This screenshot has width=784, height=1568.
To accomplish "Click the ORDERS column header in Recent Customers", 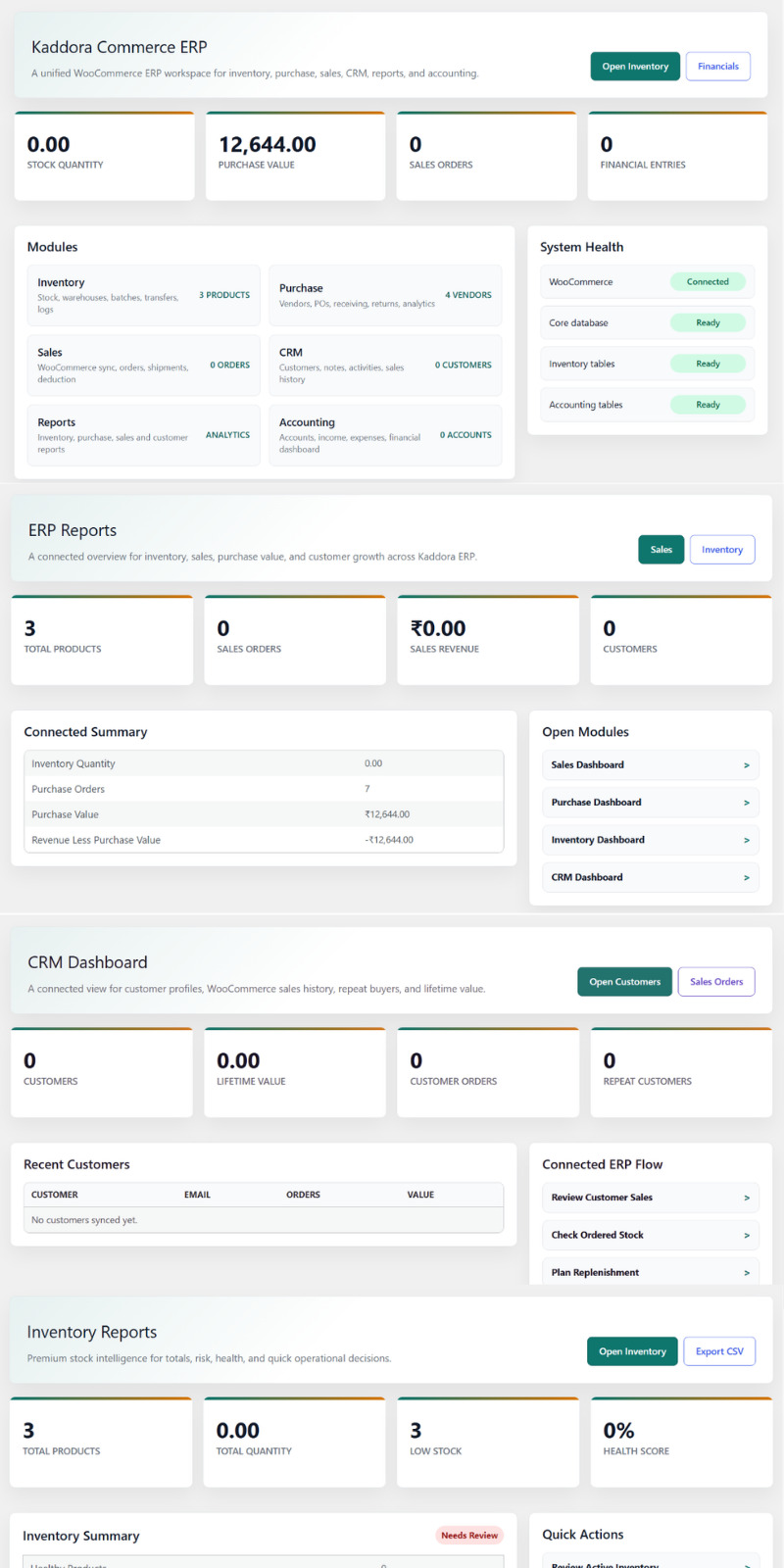I will tap(303, 1195).
